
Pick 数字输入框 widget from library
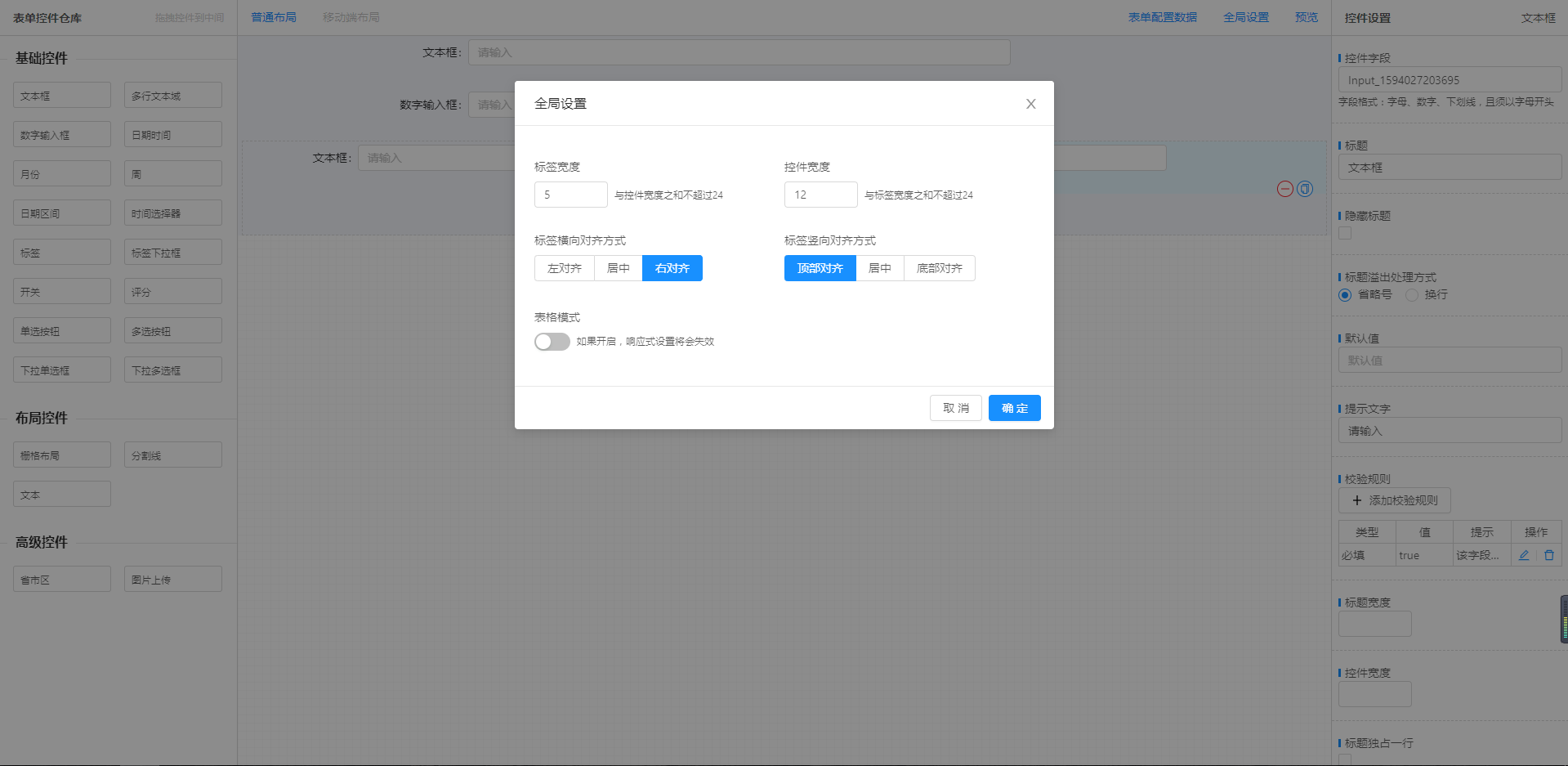[62, 134]
